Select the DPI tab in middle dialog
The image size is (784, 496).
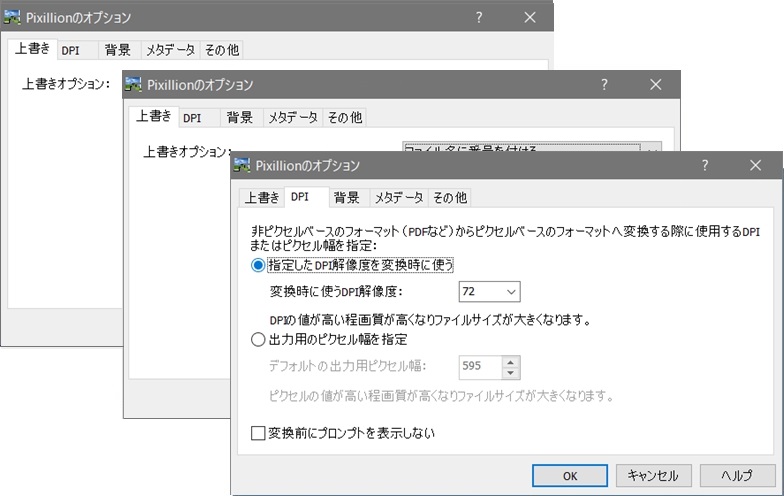pos(198,118)
